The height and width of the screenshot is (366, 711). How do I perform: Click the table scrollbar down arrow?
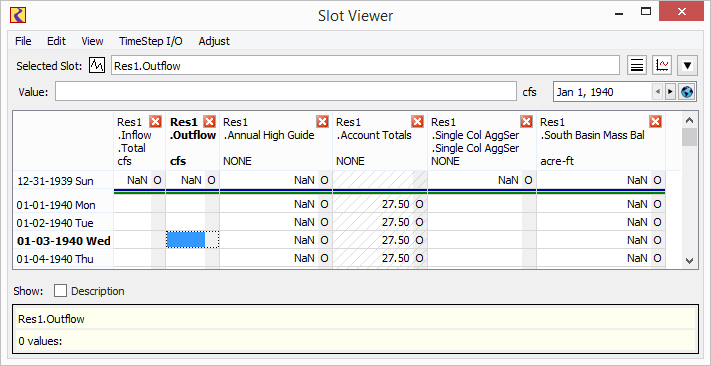click(689, 260)
